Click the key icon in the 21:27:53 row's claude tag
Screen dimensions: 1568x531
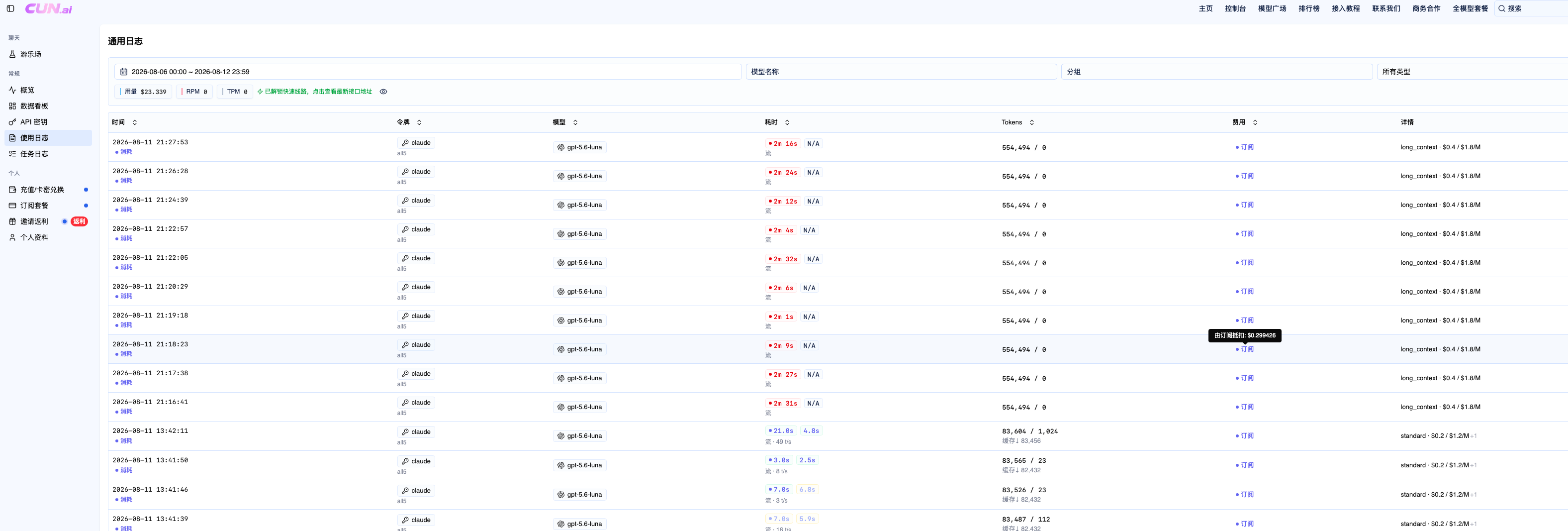tap(405, 143)
